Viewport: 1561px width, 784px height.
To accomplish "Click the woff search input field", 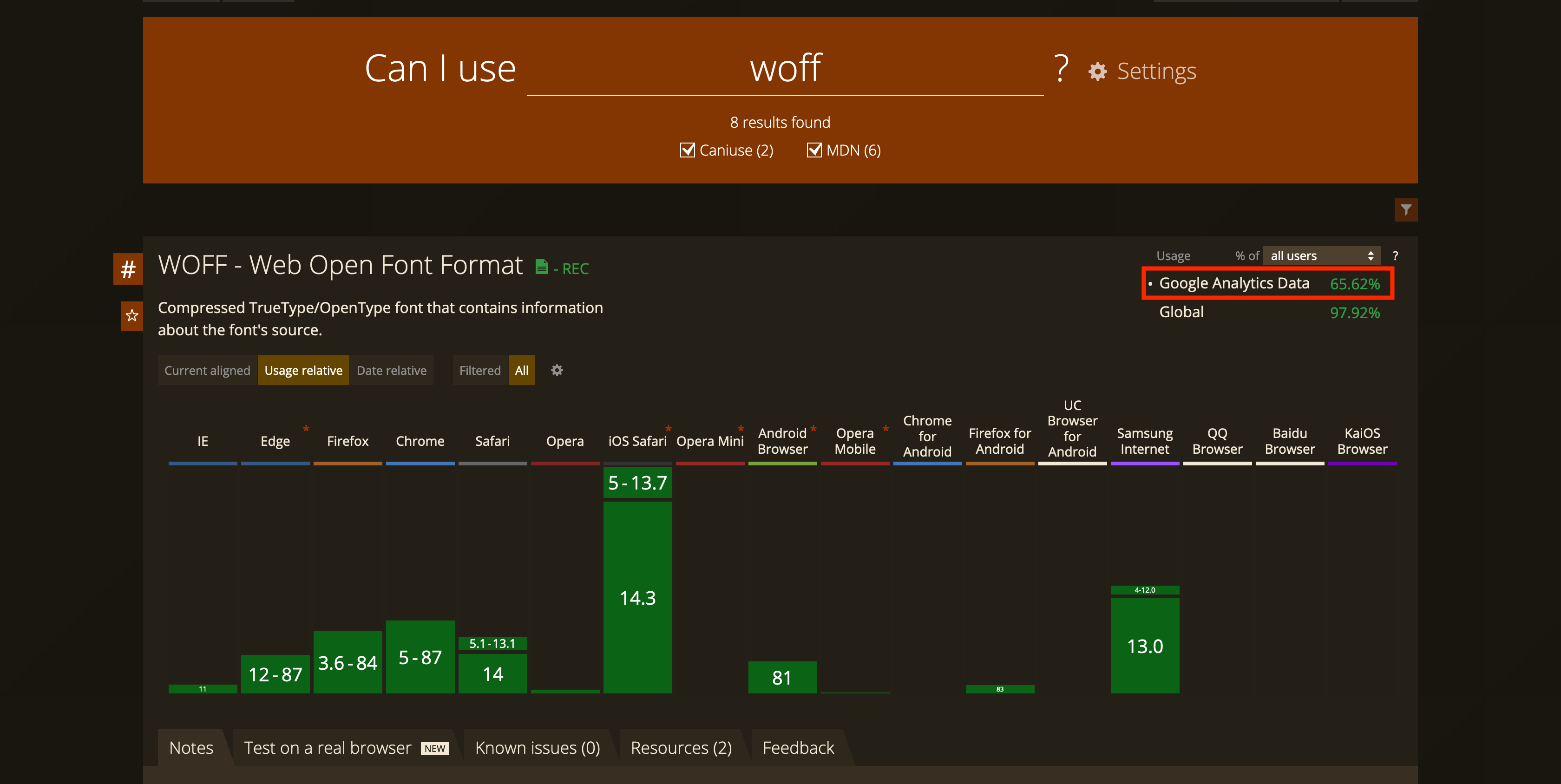I will (785, 68).
